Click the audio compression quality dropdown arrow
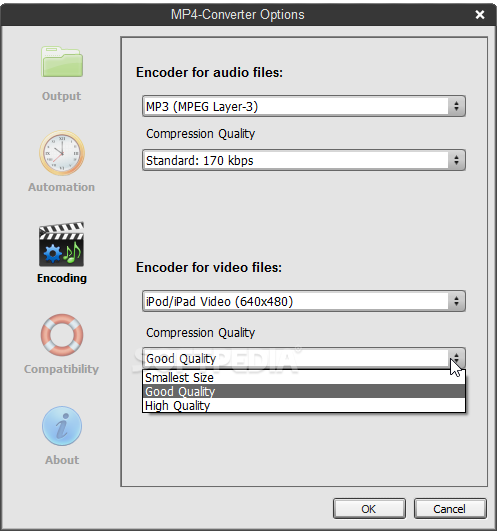Image resolution: width=497 pixels, height=531 pixels. [456, 160]
